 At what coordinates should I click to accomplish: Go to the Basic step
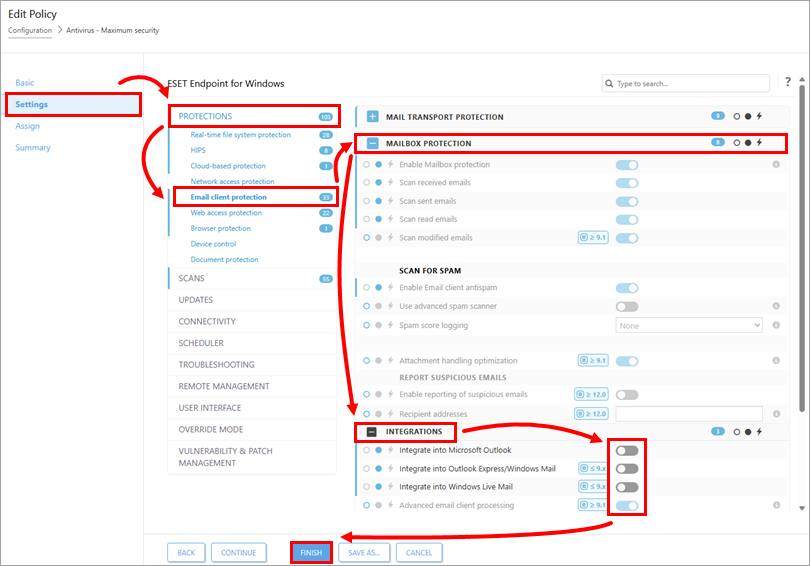tap(25, 83)
